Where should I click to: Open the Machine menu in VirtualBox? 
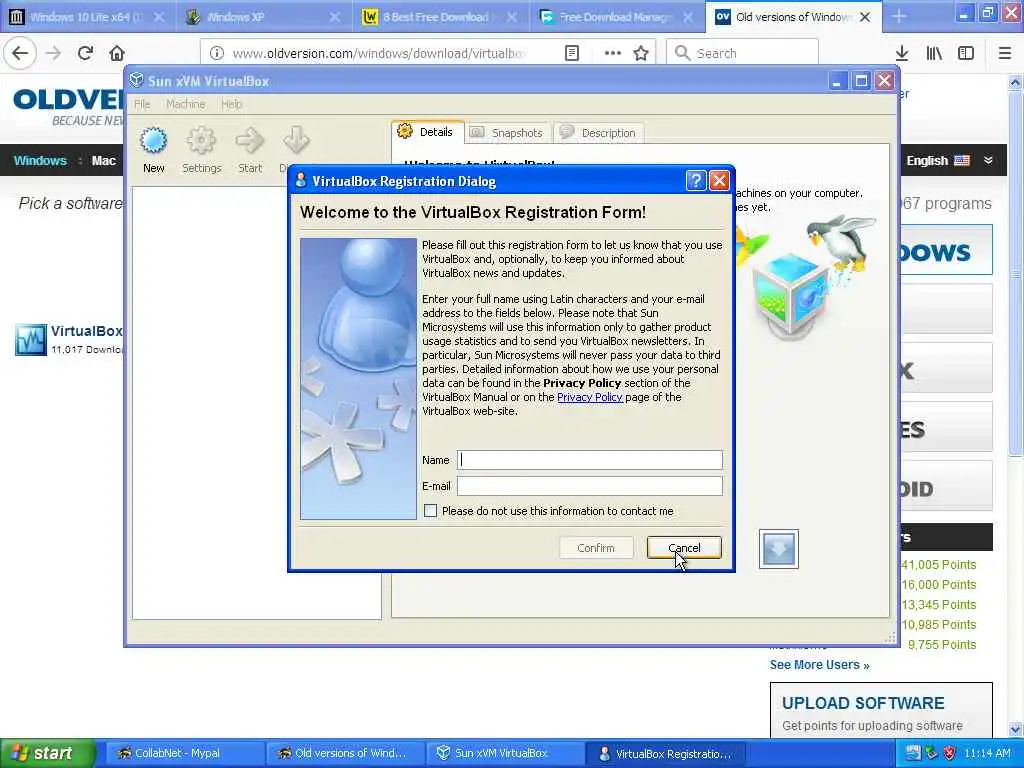185,104
